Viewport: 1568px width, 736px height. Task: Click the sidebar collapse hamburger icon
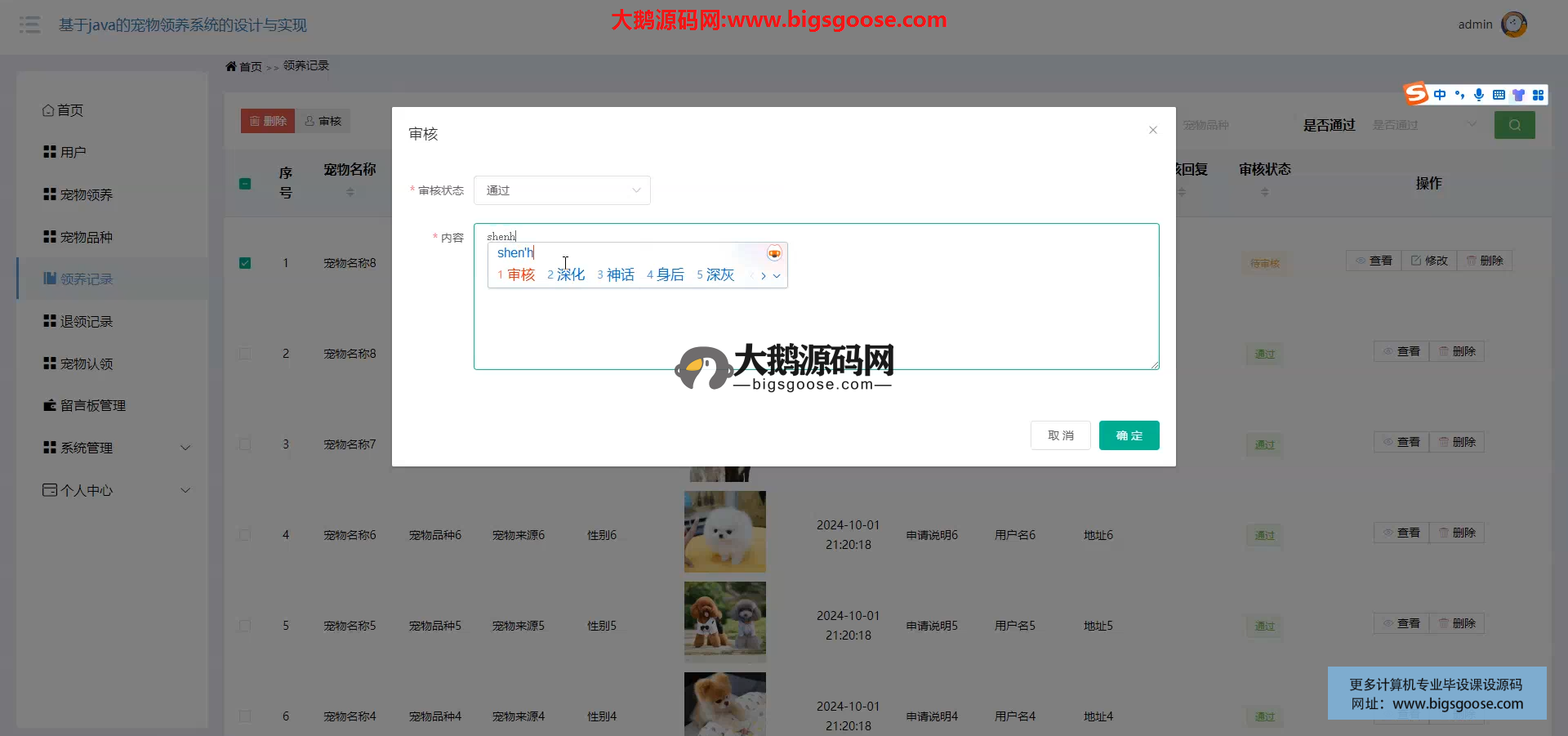coord(30,25)
